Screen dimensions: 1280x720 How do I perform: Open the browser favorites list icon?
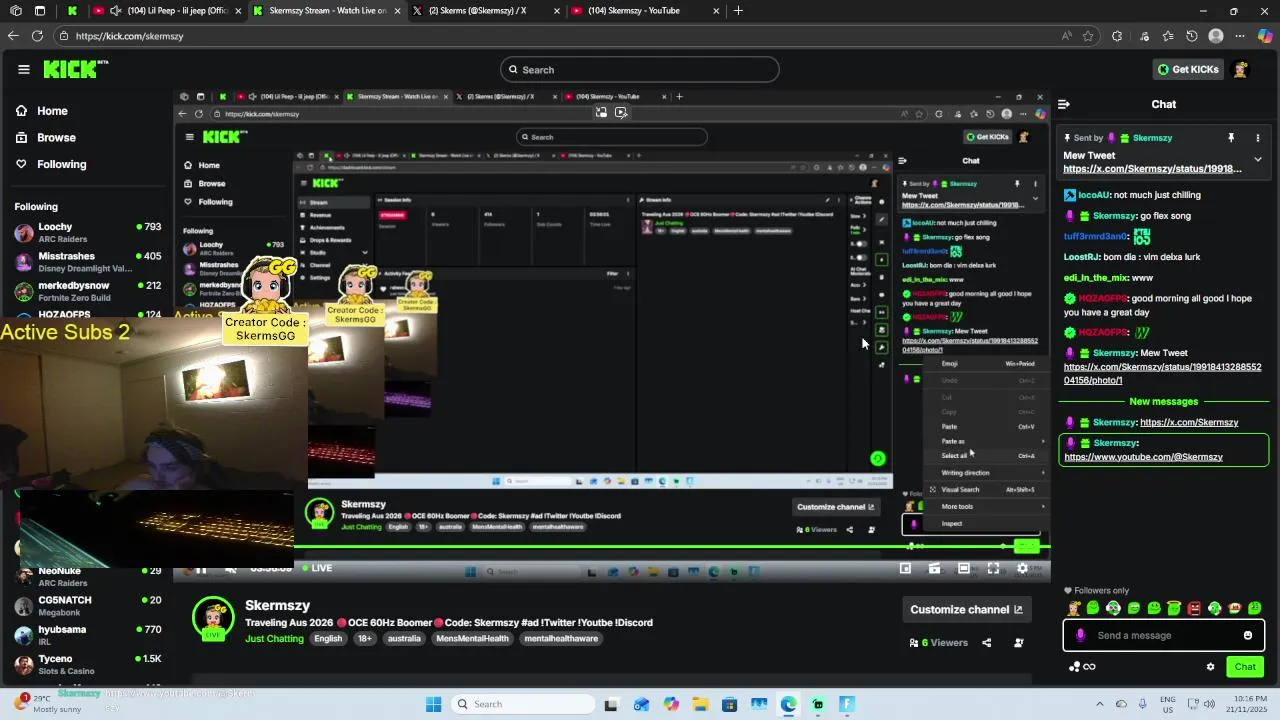(x=1168, y=36)
